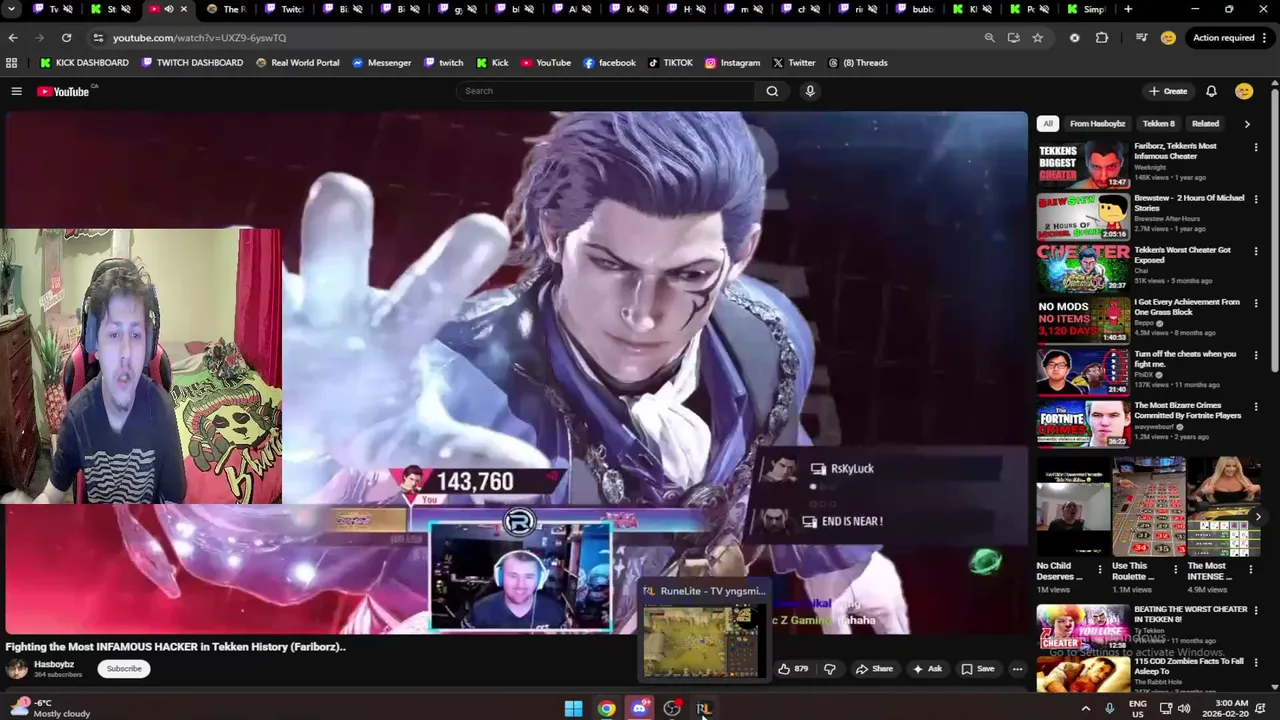
Task: Open Fariborz, Tekken's Most Infamous Cheater thumbnail
Action: [1083, 164]
